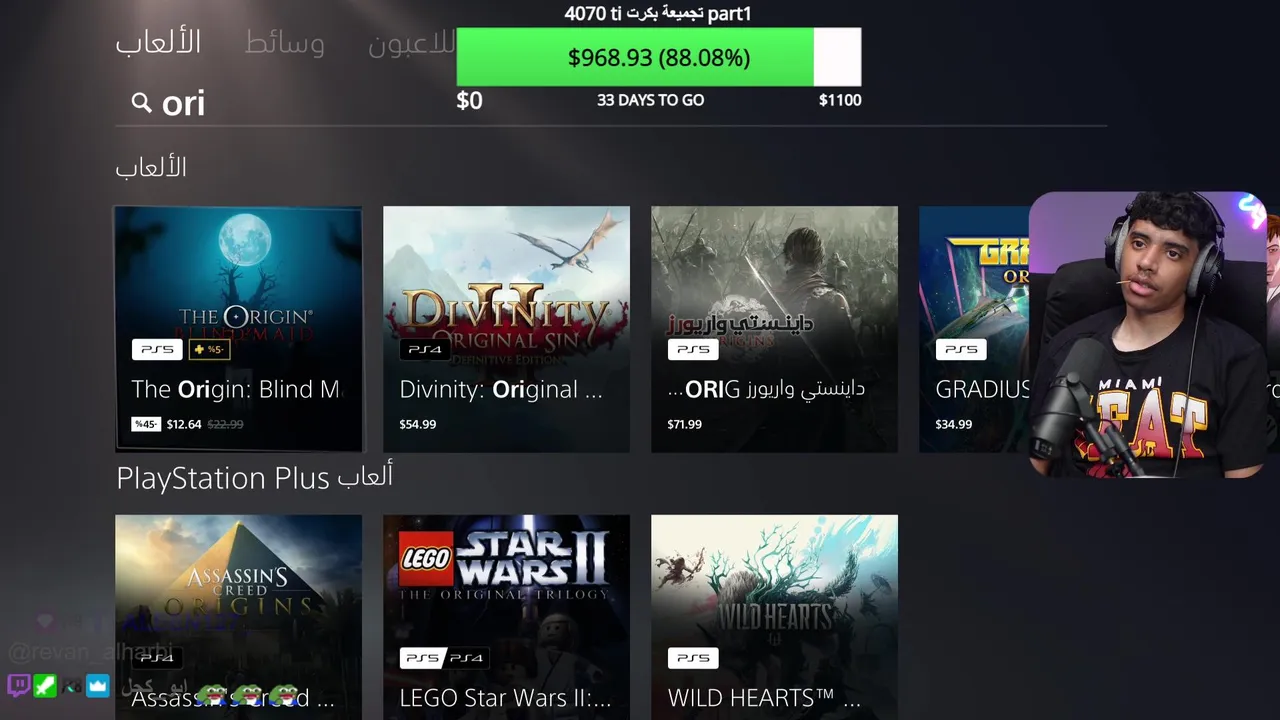Open Divinity: Original Sin II game tile
Screen dimensions: 1280x720
point(506,329)
